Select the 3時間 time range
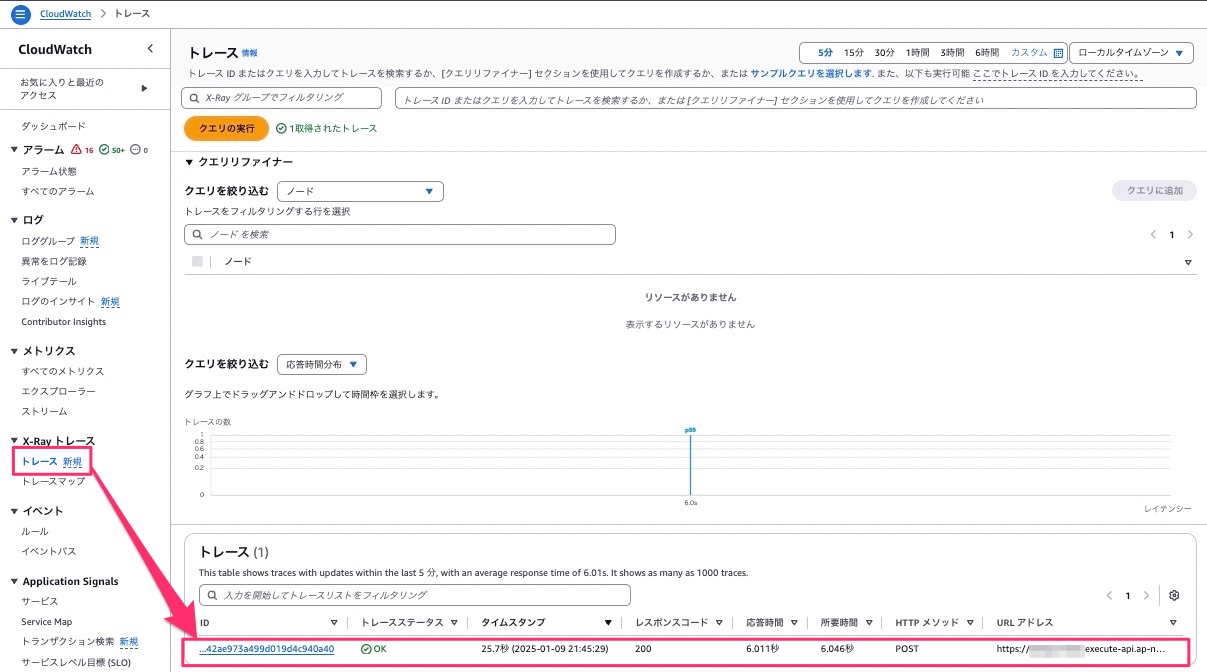The width and height of the screenshot is (1207, 672). click(952, 53)
